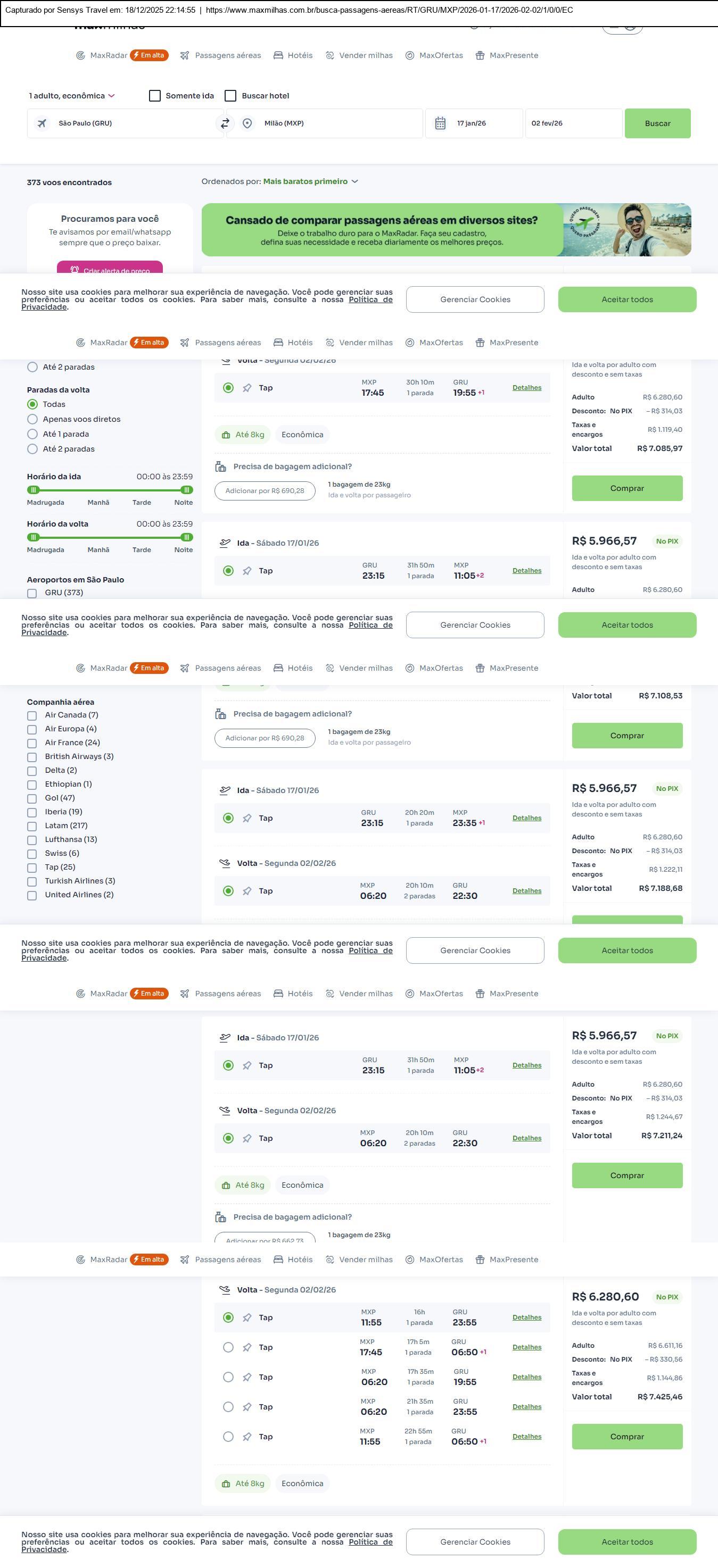Filter by Lufthansa (13) airline checkbox

(x=32, y=840)
